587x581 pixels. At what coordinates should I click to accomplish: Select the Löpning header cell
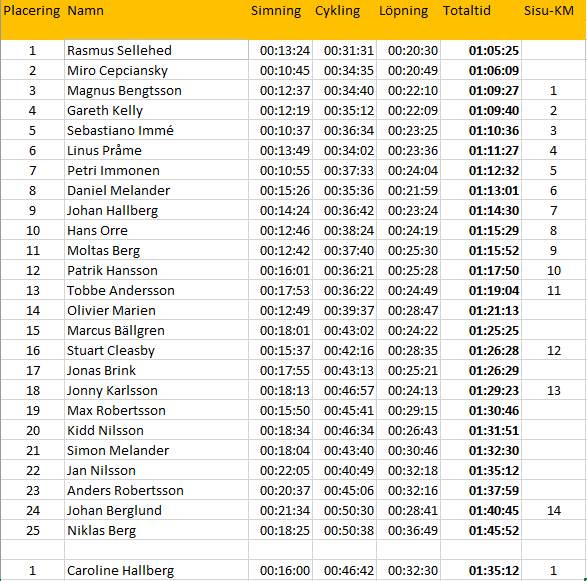click(408, 19)
